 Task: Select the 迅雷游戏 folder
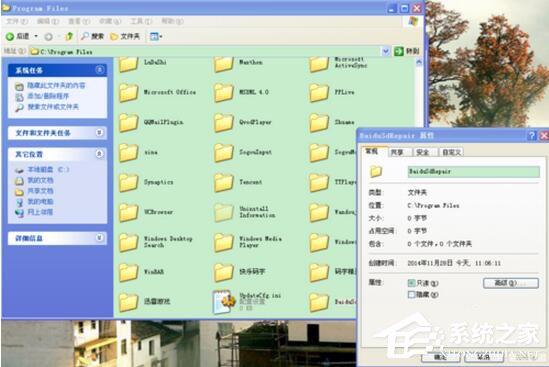[x=145, y=302]
